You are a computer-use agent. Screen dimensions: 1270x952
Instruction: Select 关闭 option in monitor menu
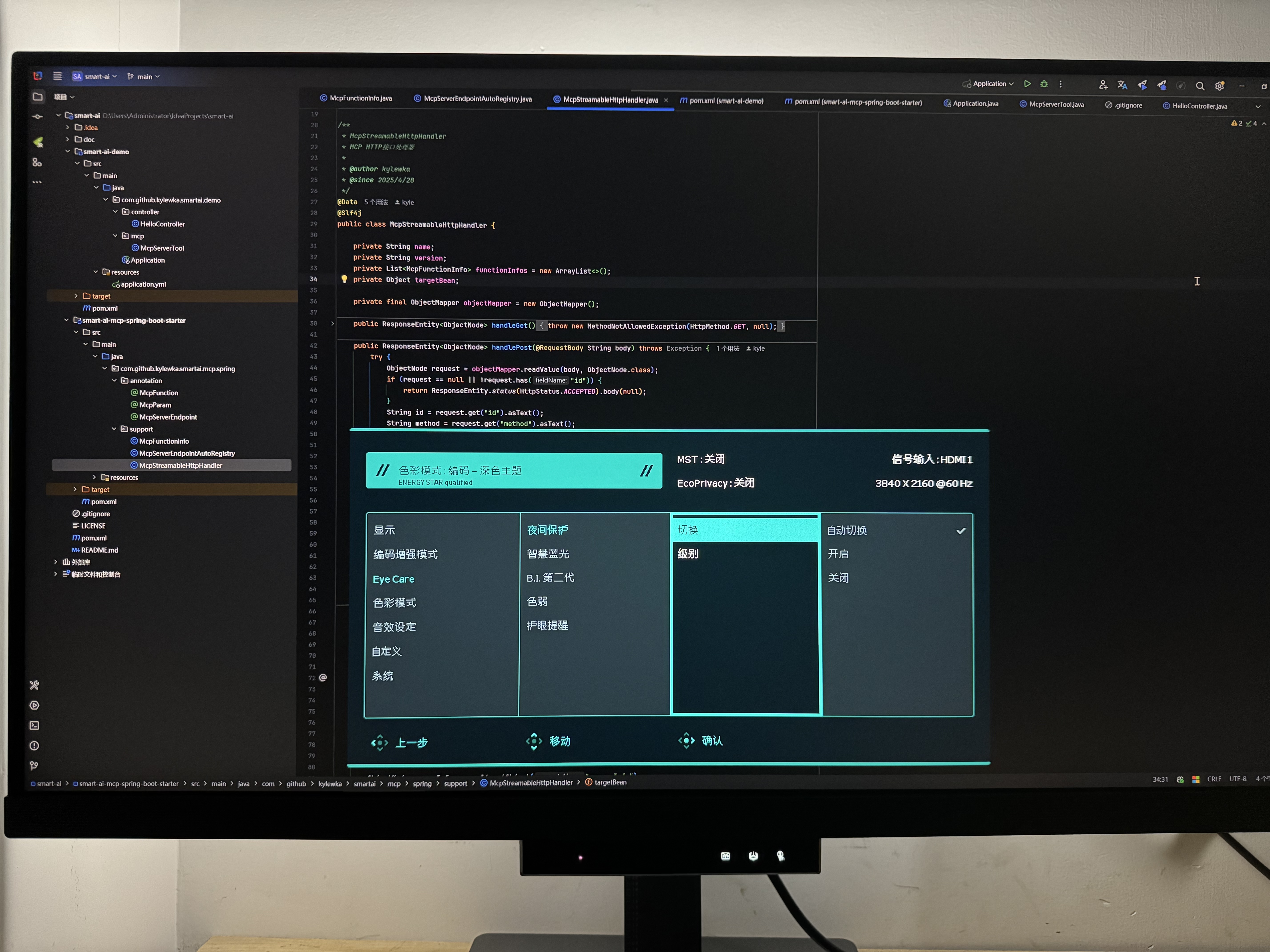838,578
